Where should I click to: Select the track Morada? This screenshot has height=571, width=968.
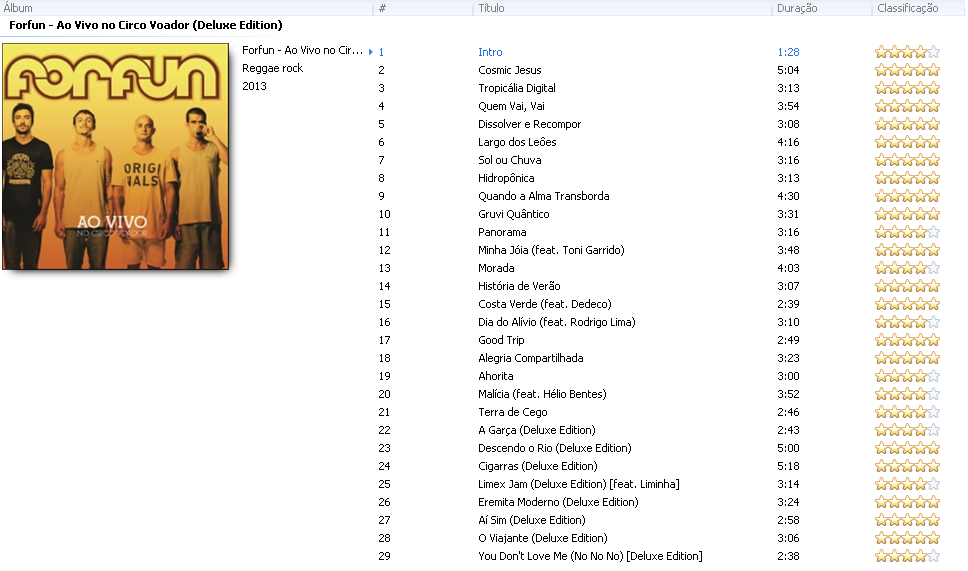click(x=496, y=268)
